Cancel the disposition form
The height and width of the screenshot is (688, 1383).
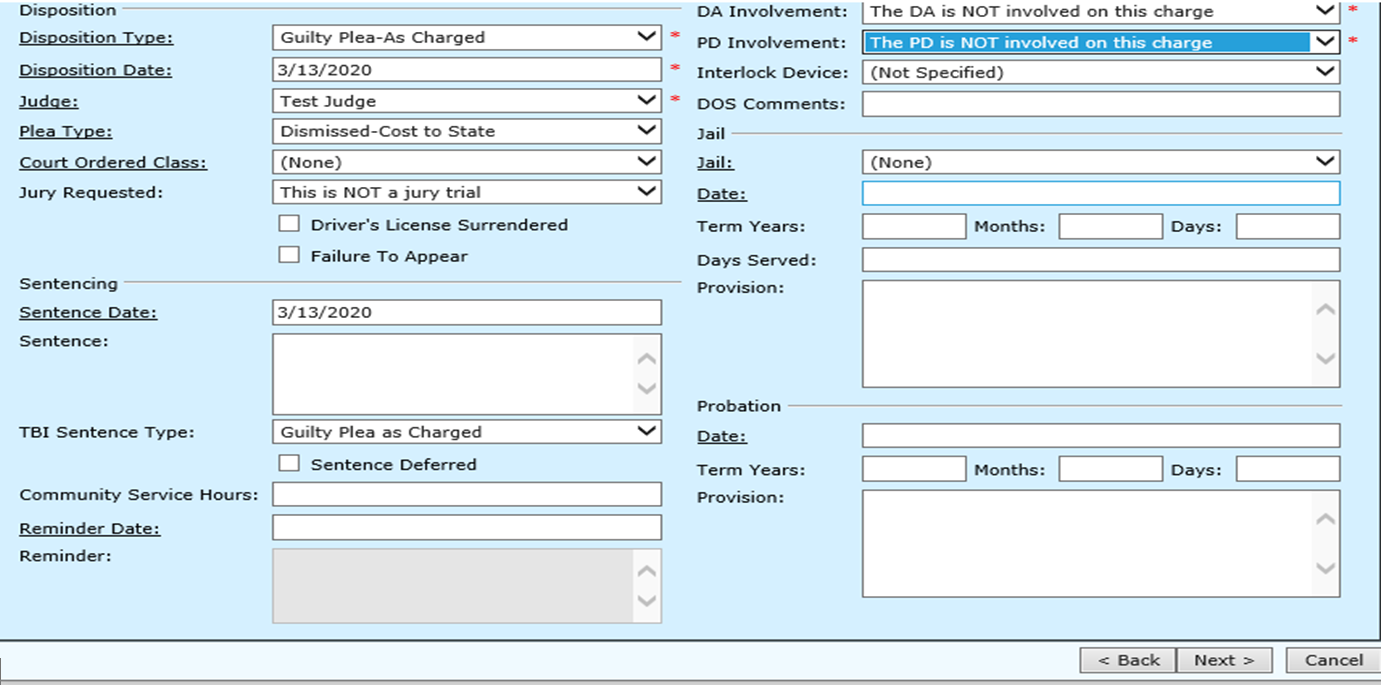(x=1333, y=660)
